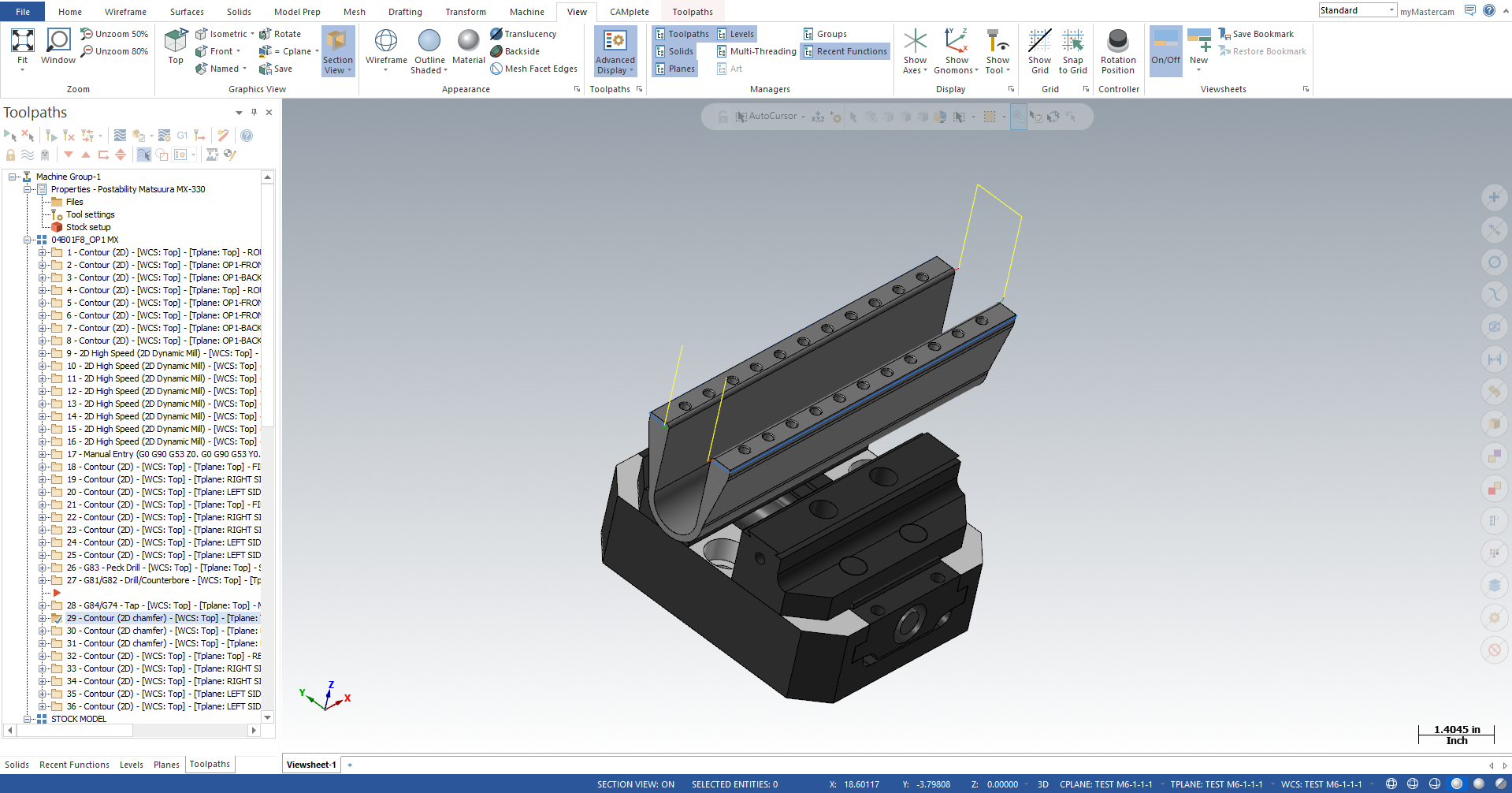
Task: Open the Machine ribbon tab
Action: pos(526,12)
